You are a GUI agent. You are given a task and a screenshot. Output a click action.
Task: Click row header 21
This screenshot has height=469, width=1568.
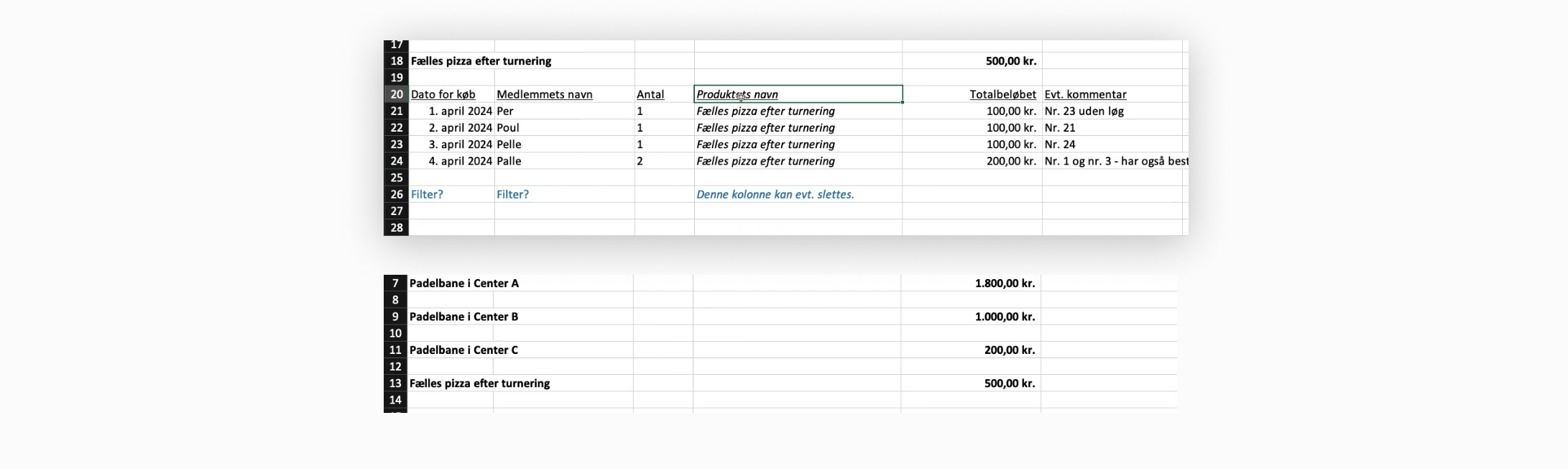coord(397,111)
